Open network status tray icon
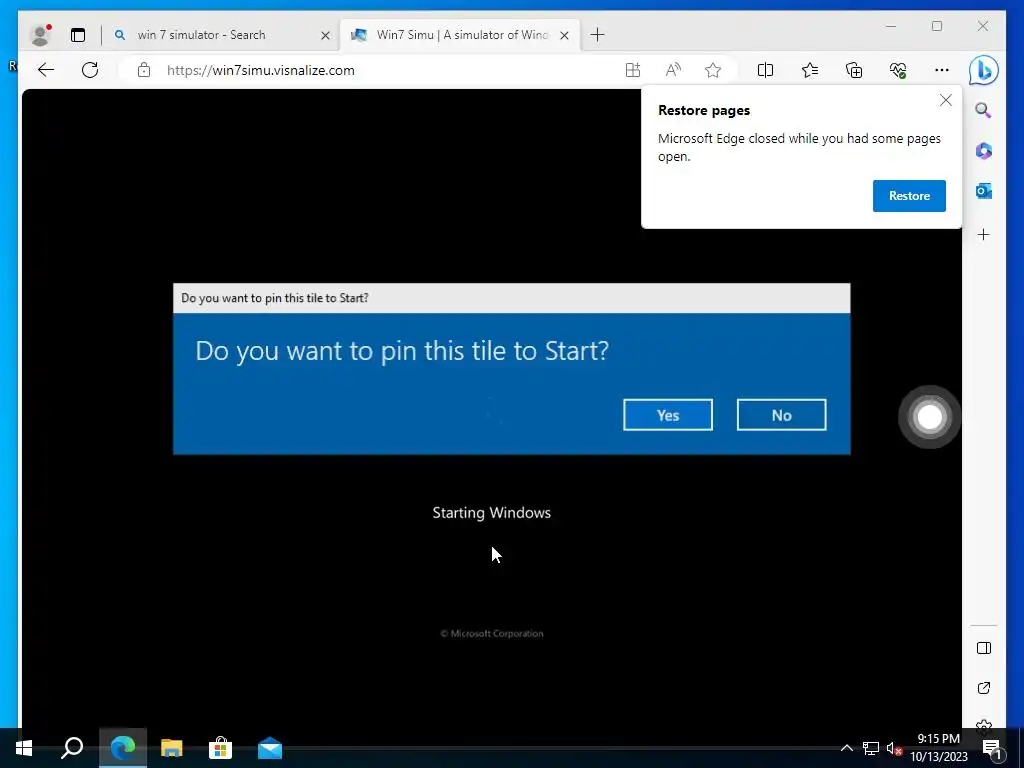 click(x=871, y=748)
